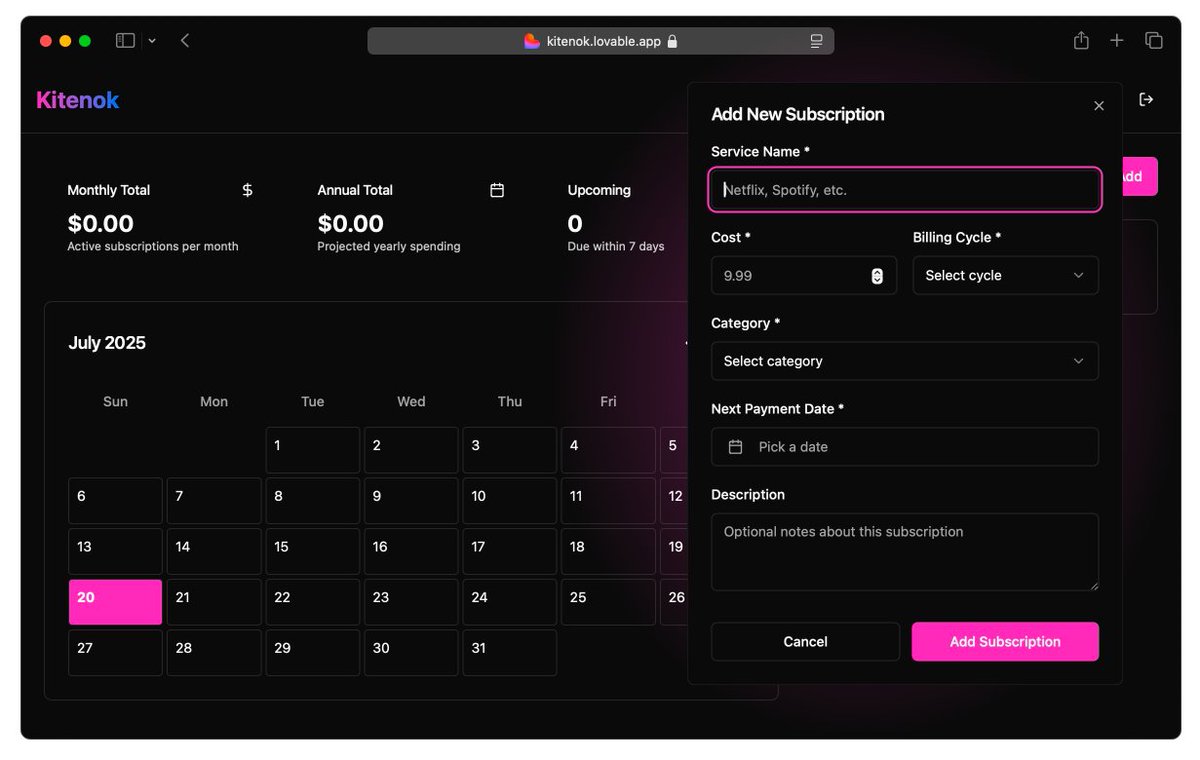Select July 28 in the calendar
Viewport: 1200px width, 760px height.
(x=214, y=652)
